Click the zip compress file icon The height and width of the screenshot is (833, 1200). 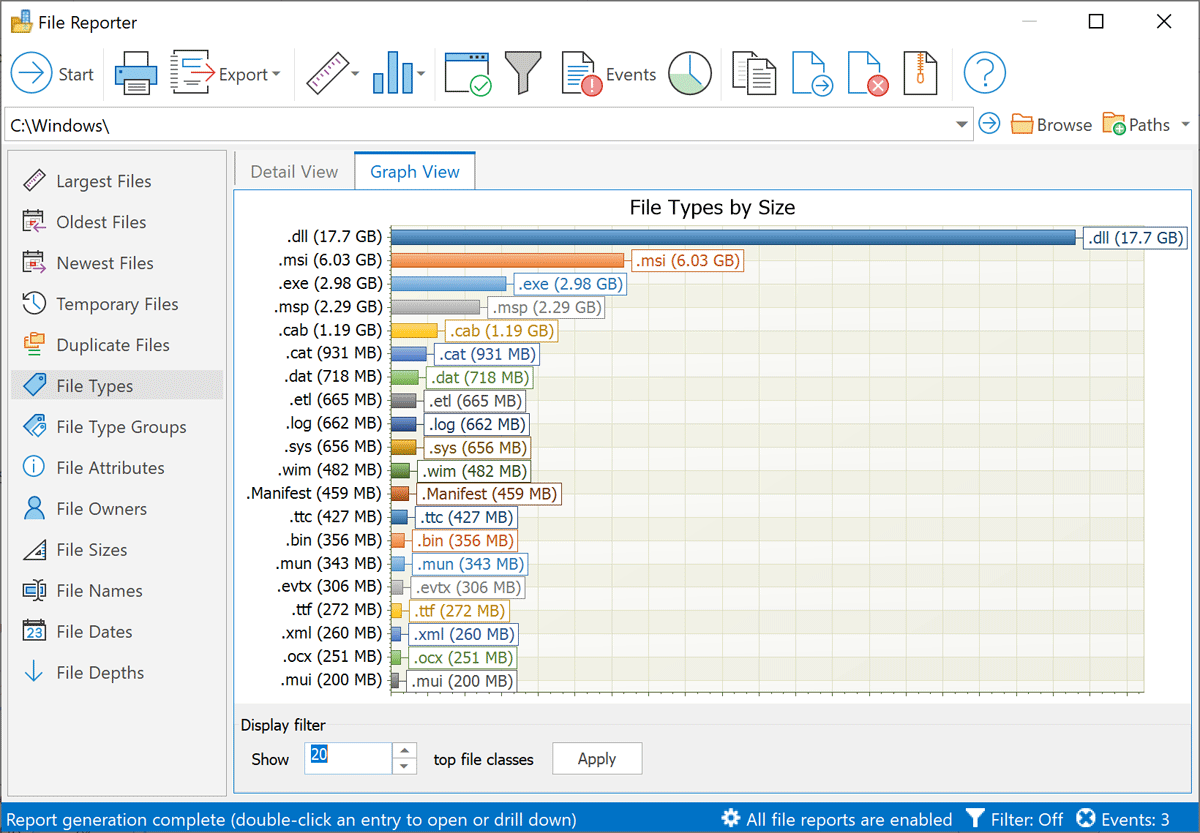[920, 74]
